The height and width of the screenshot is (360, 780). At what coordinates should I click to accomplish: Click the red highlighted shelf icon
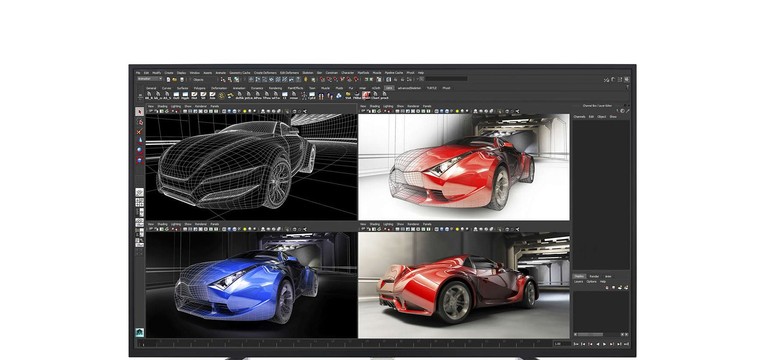[366, 95]
